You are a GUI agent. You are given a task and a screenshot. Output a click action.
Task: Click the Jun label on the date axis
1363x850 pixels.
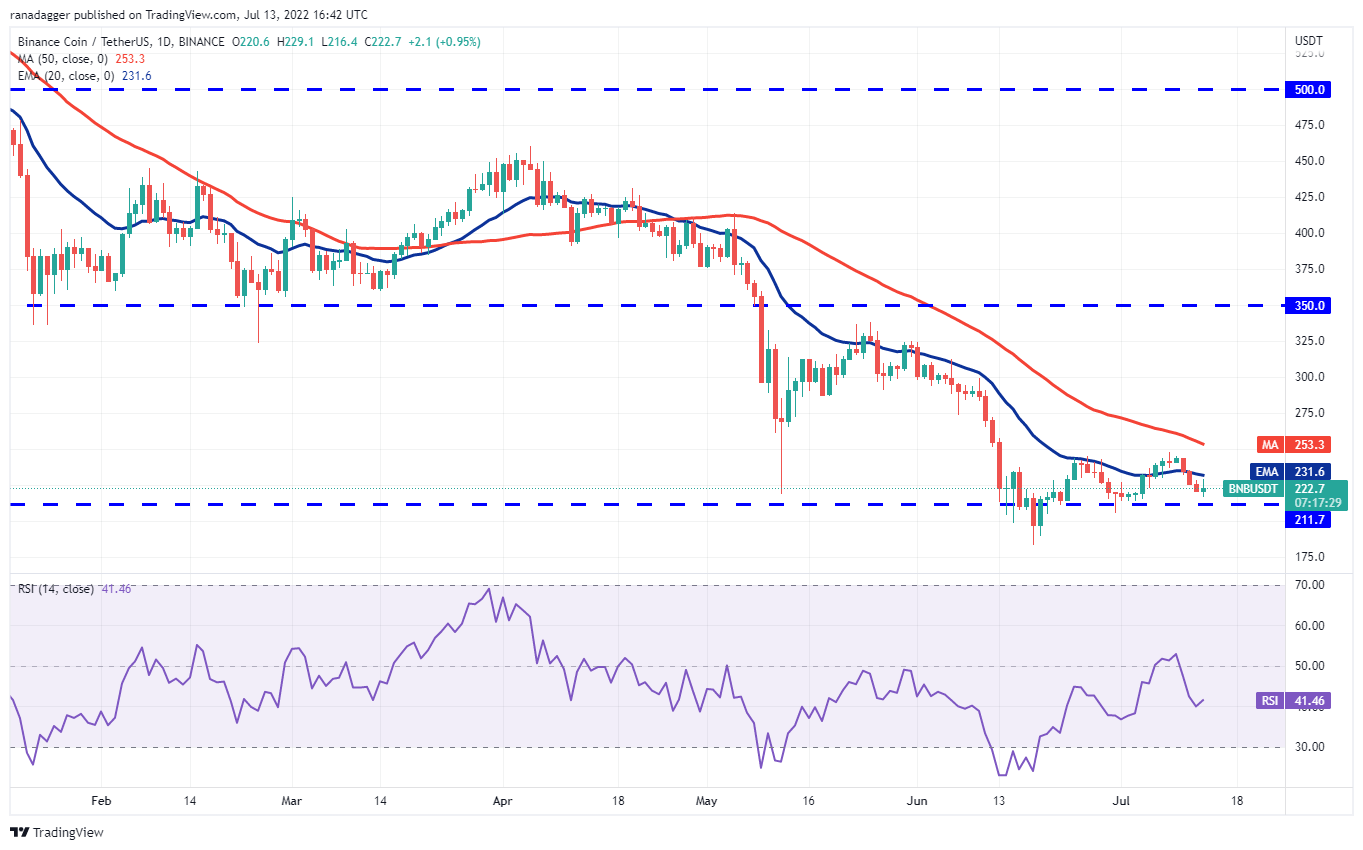[915, 801]
